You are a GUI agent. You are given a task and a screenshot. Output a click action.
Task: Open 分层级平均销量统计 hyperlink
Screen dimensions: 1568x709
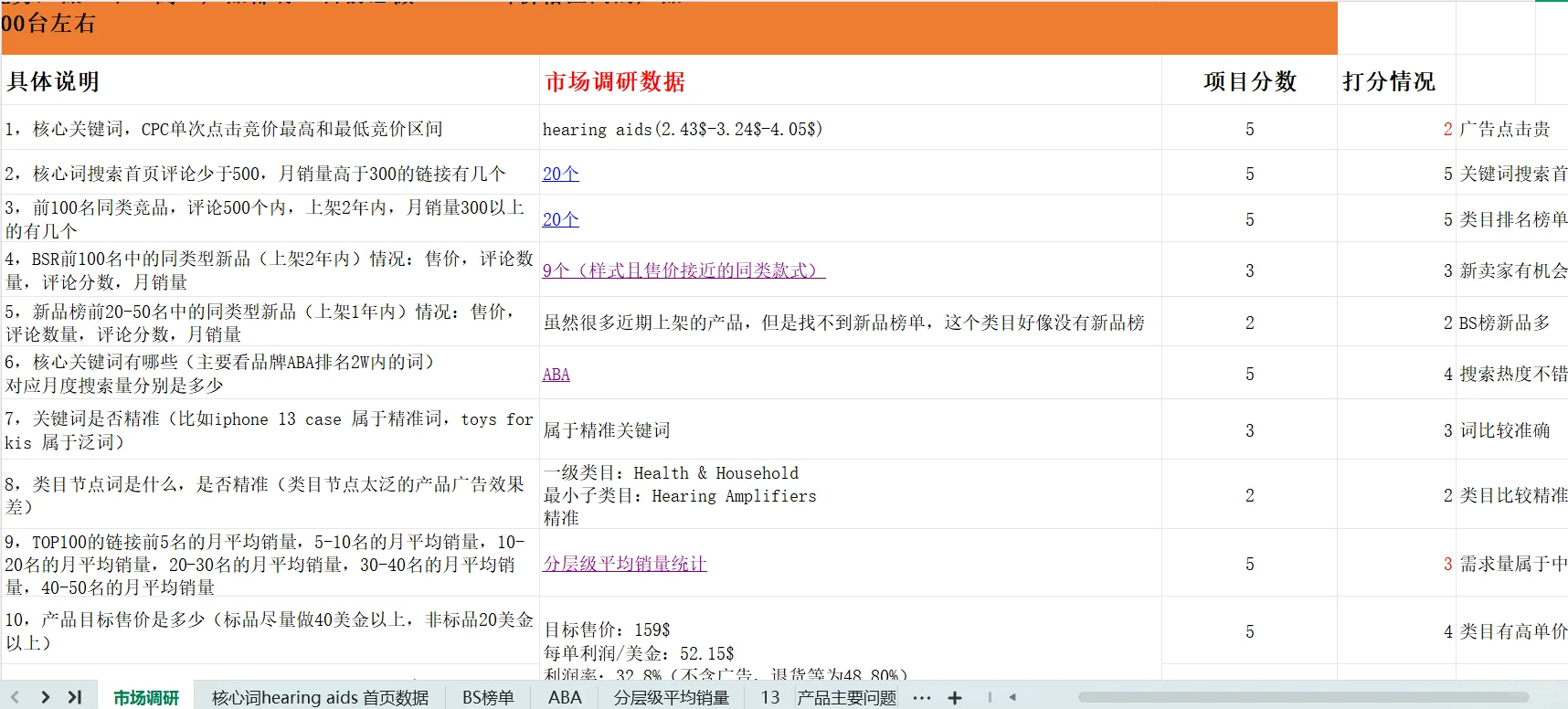[x=625, y=564]
